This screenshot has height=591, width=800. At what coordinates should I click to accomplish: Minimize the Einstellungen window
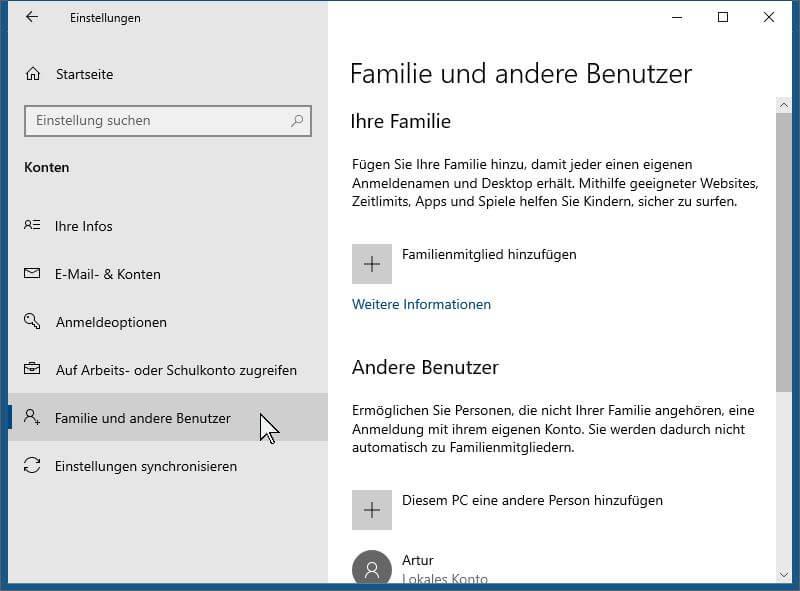pyautogui.click(x=677, y=17)
